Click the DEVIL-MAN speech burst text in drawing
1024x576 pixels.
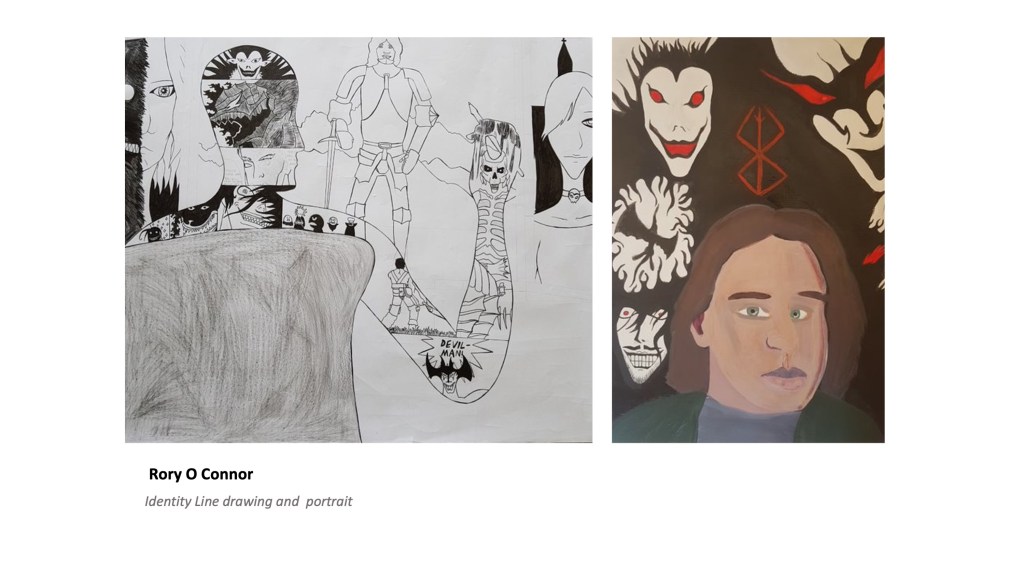pyautogui.click(x=451, y=347)
